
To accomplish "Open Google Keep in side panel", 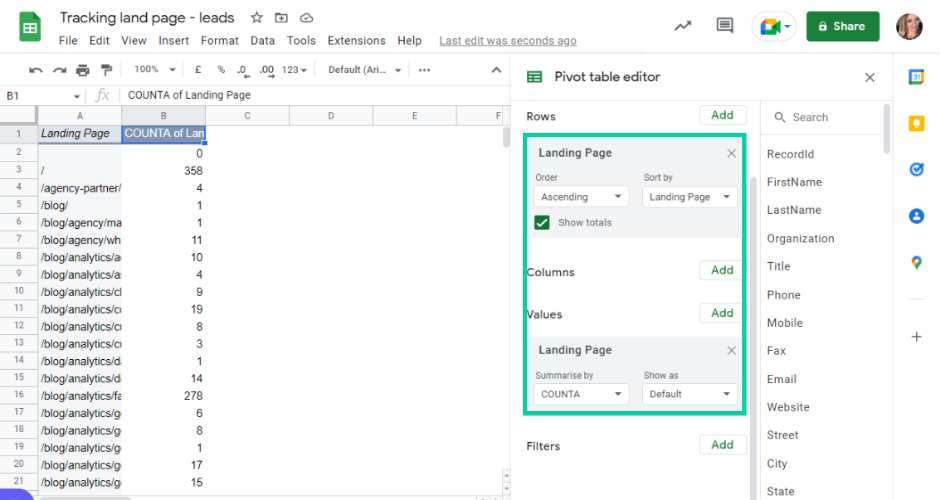I will coord(916,123).
